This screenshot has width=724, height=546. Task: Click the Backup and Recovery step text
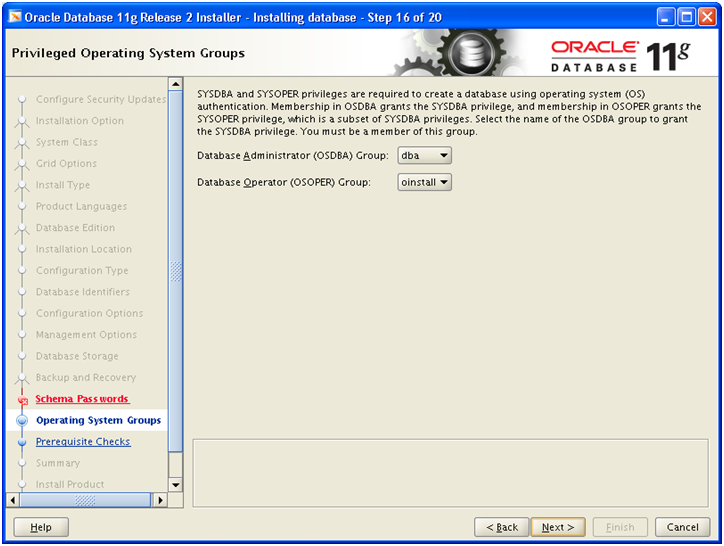(x=86, y=377)
